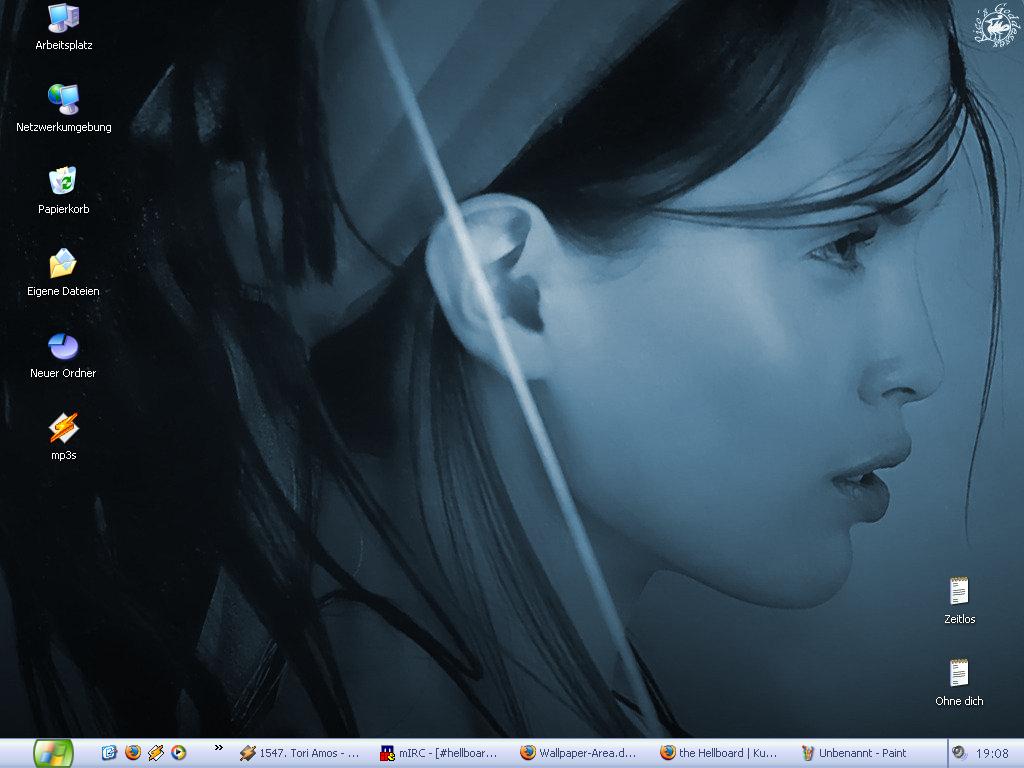The image size is (1024, 768).
Task: Switch to the Wallpaper-Area Firefox taskbar item
Action: 581,753
